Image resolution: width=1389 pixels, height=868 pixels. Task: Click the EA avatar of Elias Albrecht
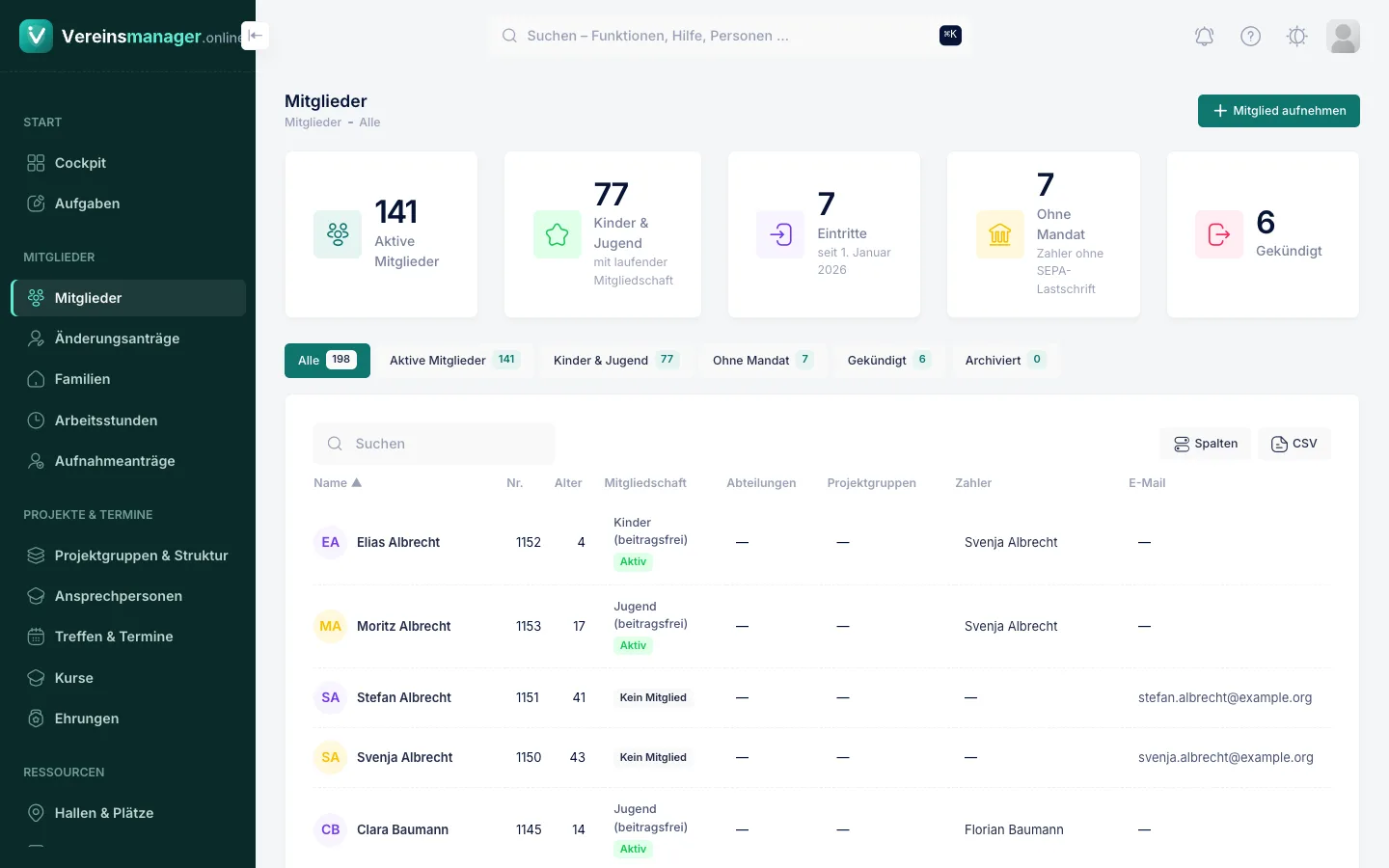[331, 542]
